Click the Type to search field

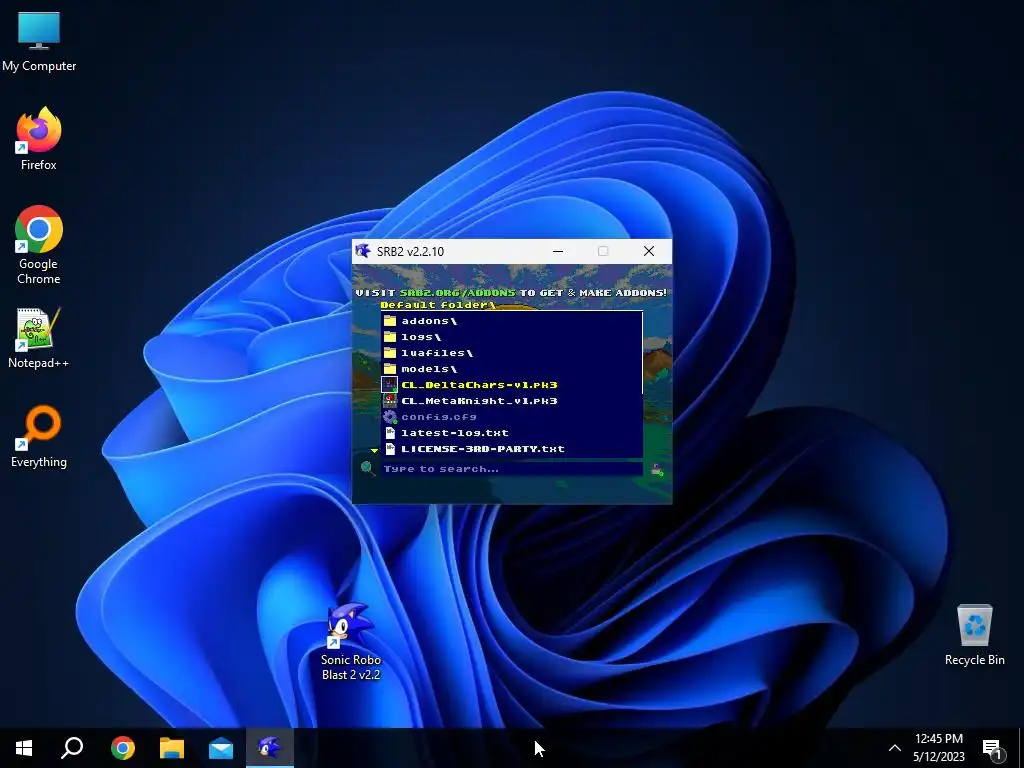click(x=512, y=469)
